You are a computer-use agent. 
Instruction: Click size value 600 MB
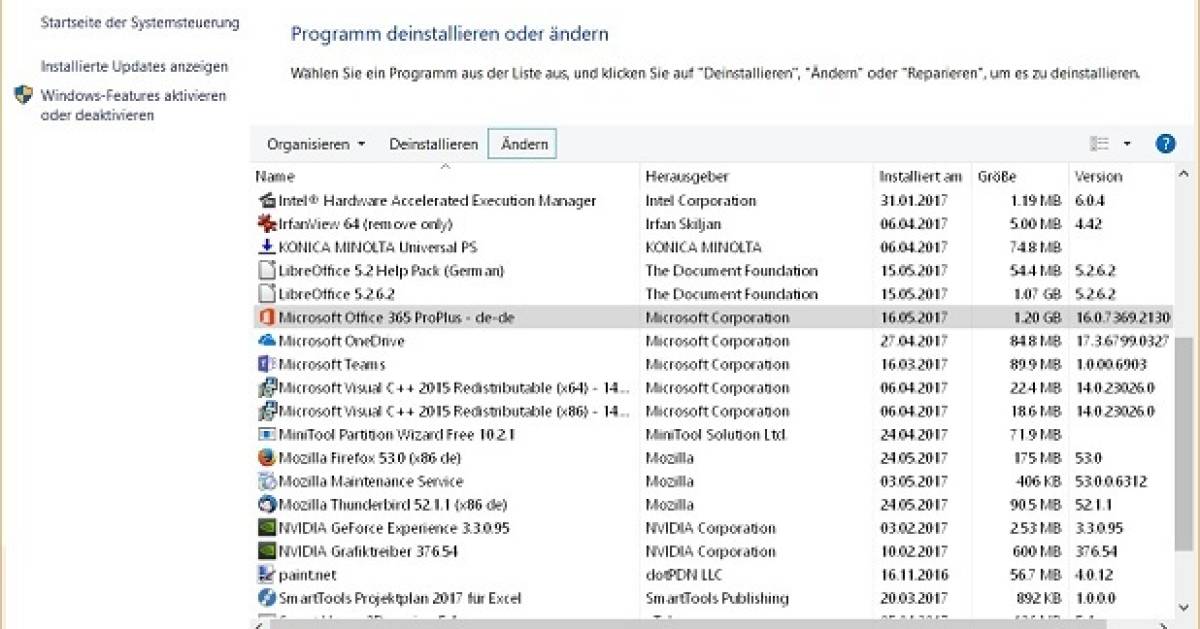1036,551
